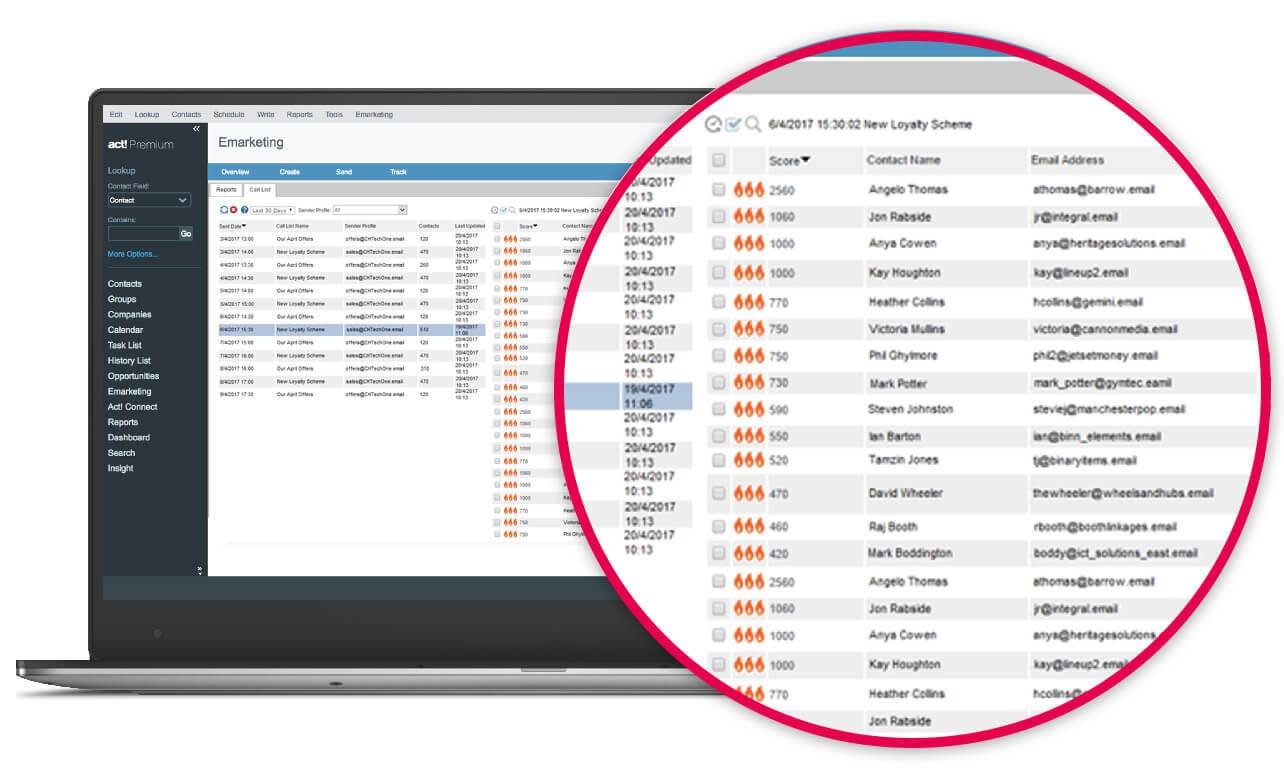This screenshot has width=1284, height=775.
Task: Open Opportunities in the left sidebar
Action: 134,376
